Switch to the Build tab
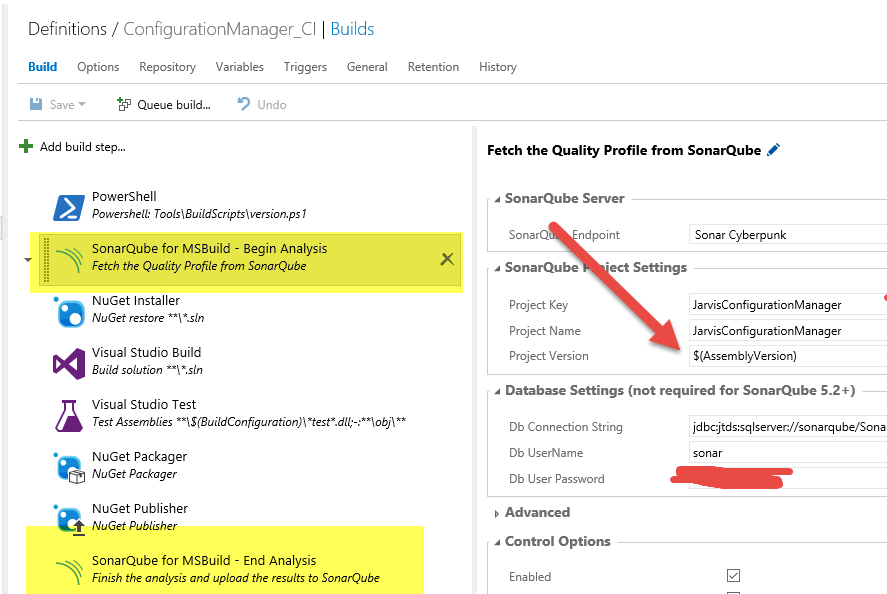Screen dimensions: 887x594 point(42,67)
